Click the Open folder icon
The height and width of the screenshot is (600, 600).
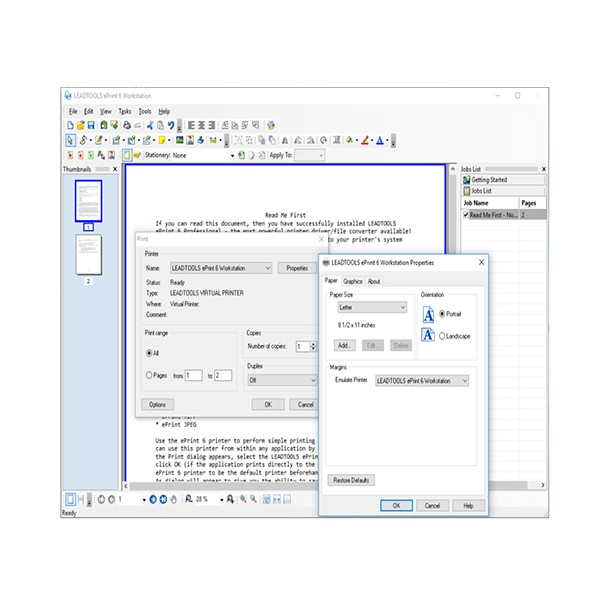click(80, 125)
